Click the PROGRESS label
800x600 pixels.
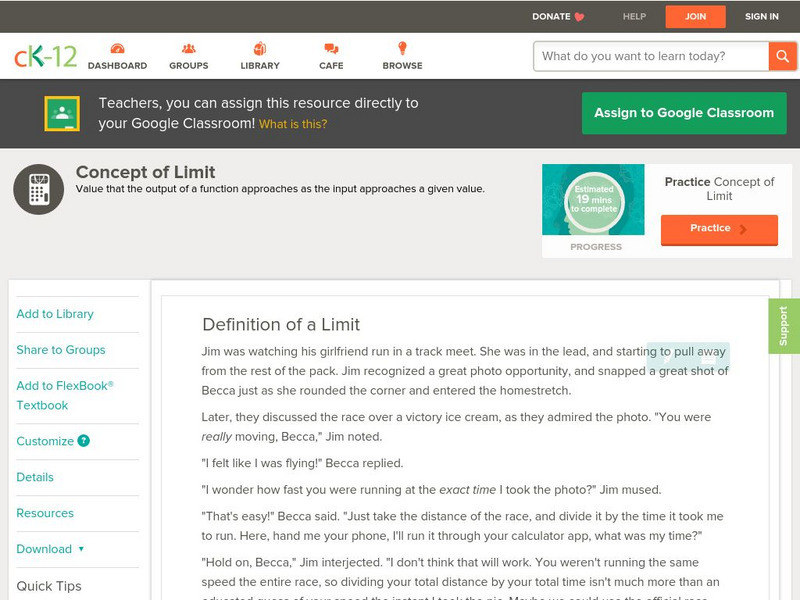[x=595, y=247]
